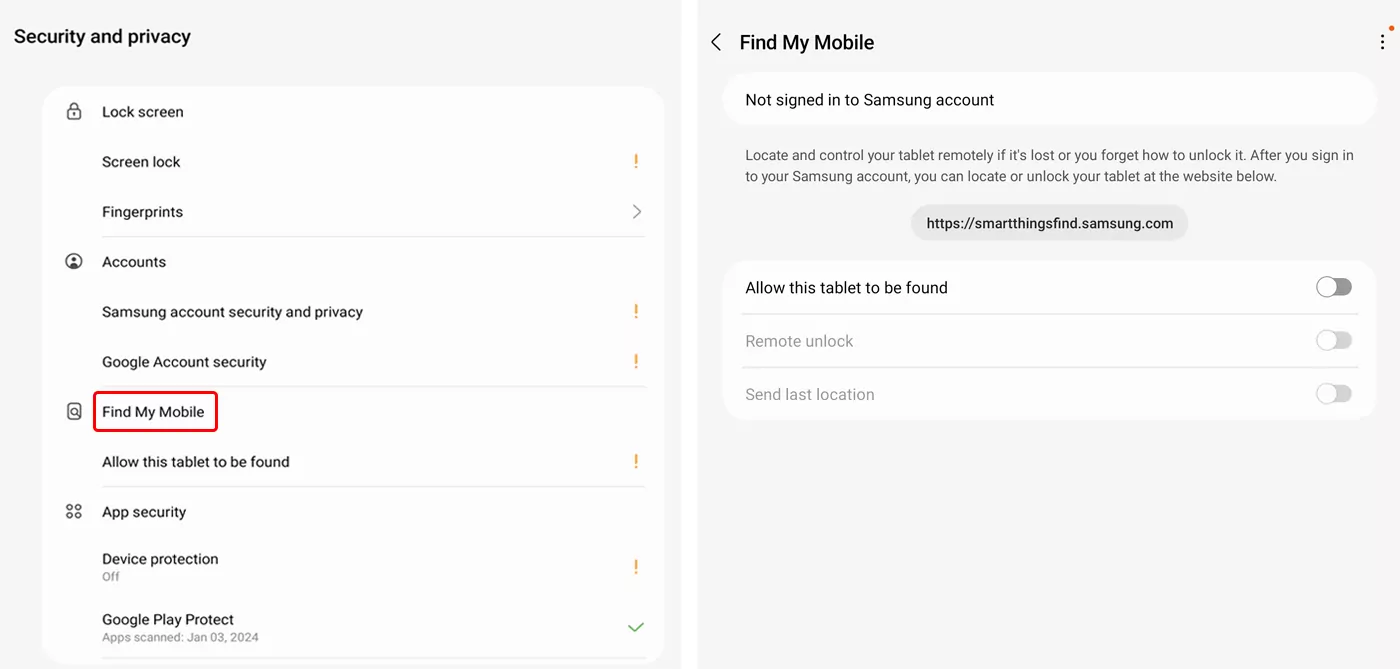Open the Fingerprints chevron arrow
The height and width of the screenshot is (669, 1400).
[637, 211]
